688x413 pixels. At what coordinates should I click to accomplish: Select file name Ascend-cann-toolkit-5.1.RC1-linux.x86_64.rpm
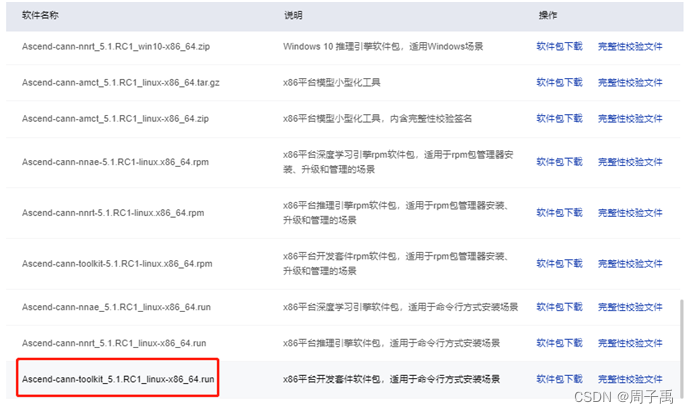[117, 263]
